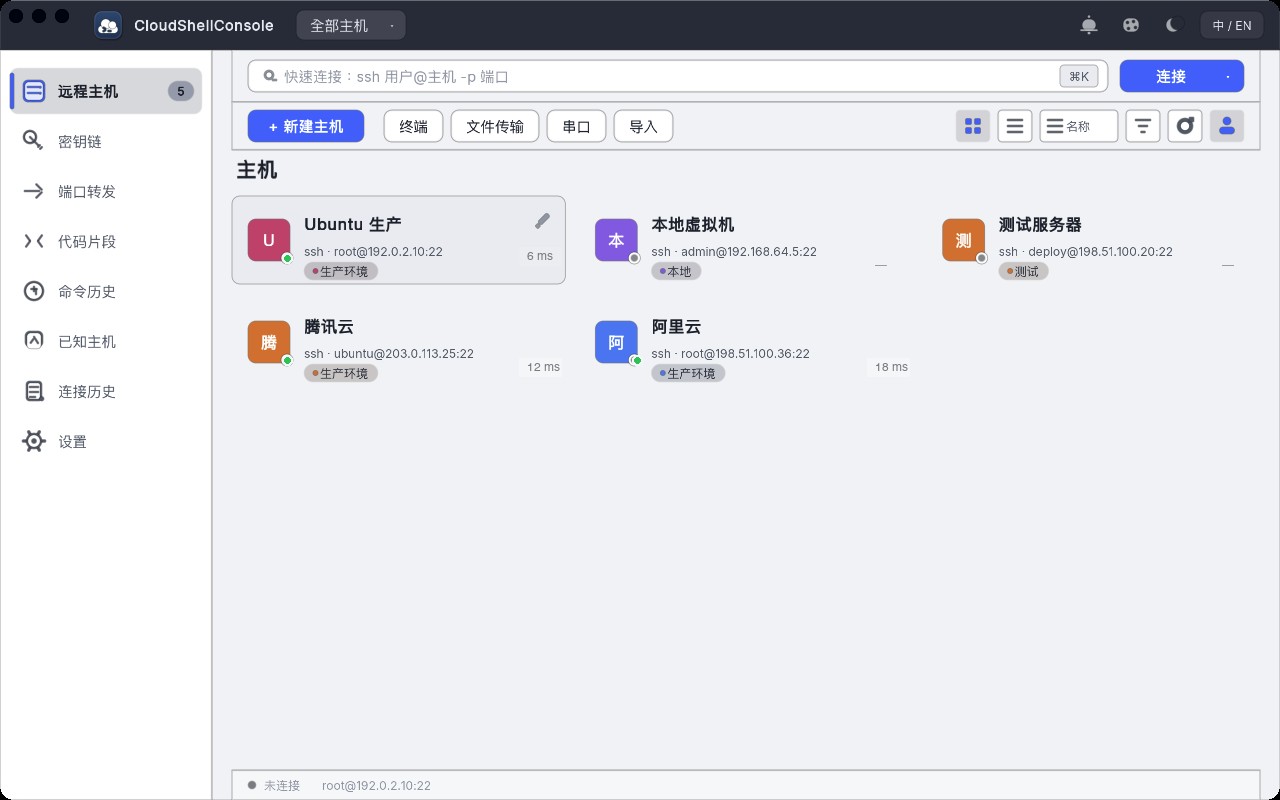The width and height of the screenshot is (1280, 800).
Task: Click the tag ring icon in toolbar
Action: pyautogui.click(x=1185, y=126)
